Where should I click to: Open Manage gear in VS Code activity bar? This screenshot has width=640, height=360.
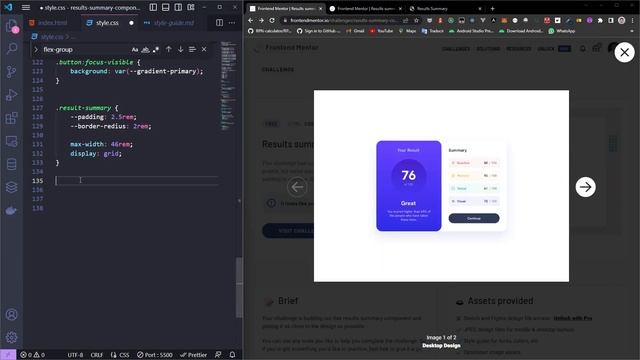(11, 337)
